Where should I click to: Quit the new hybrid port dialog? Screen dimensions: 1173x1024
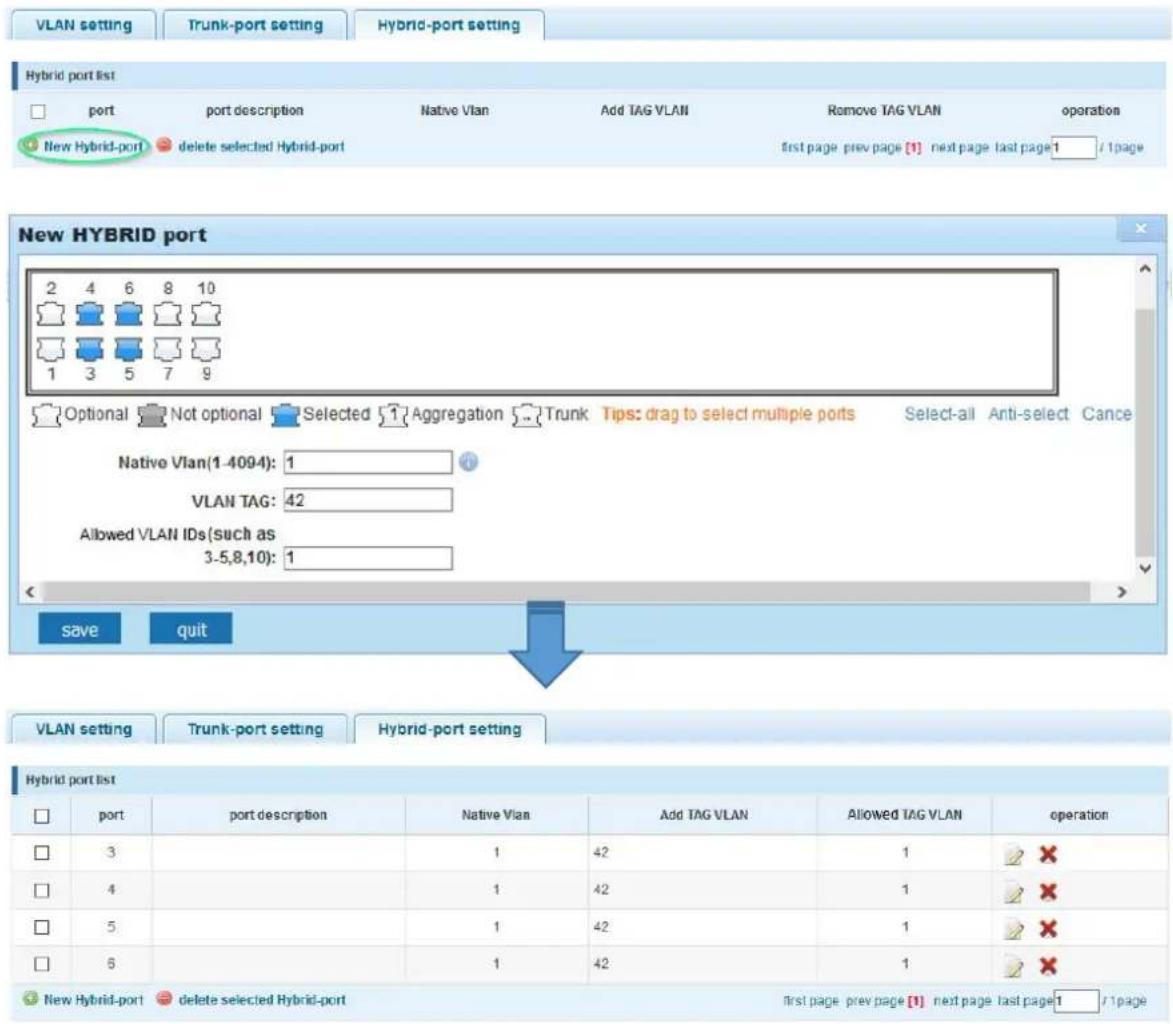click(191, 629)
